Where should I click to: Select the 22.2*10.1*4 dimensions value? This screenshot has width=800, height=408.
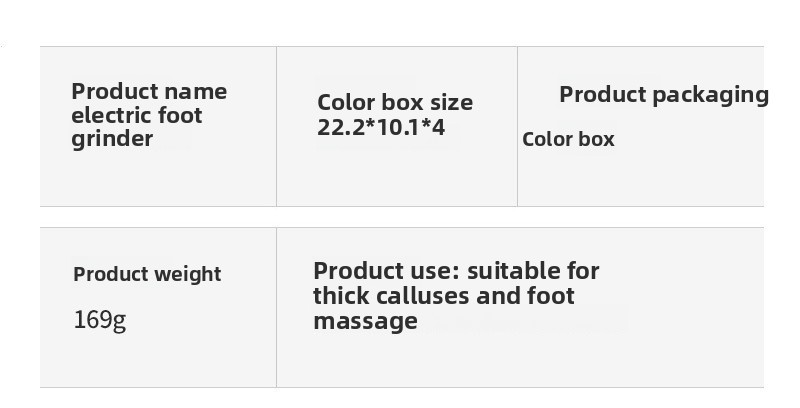click(381, 127)
